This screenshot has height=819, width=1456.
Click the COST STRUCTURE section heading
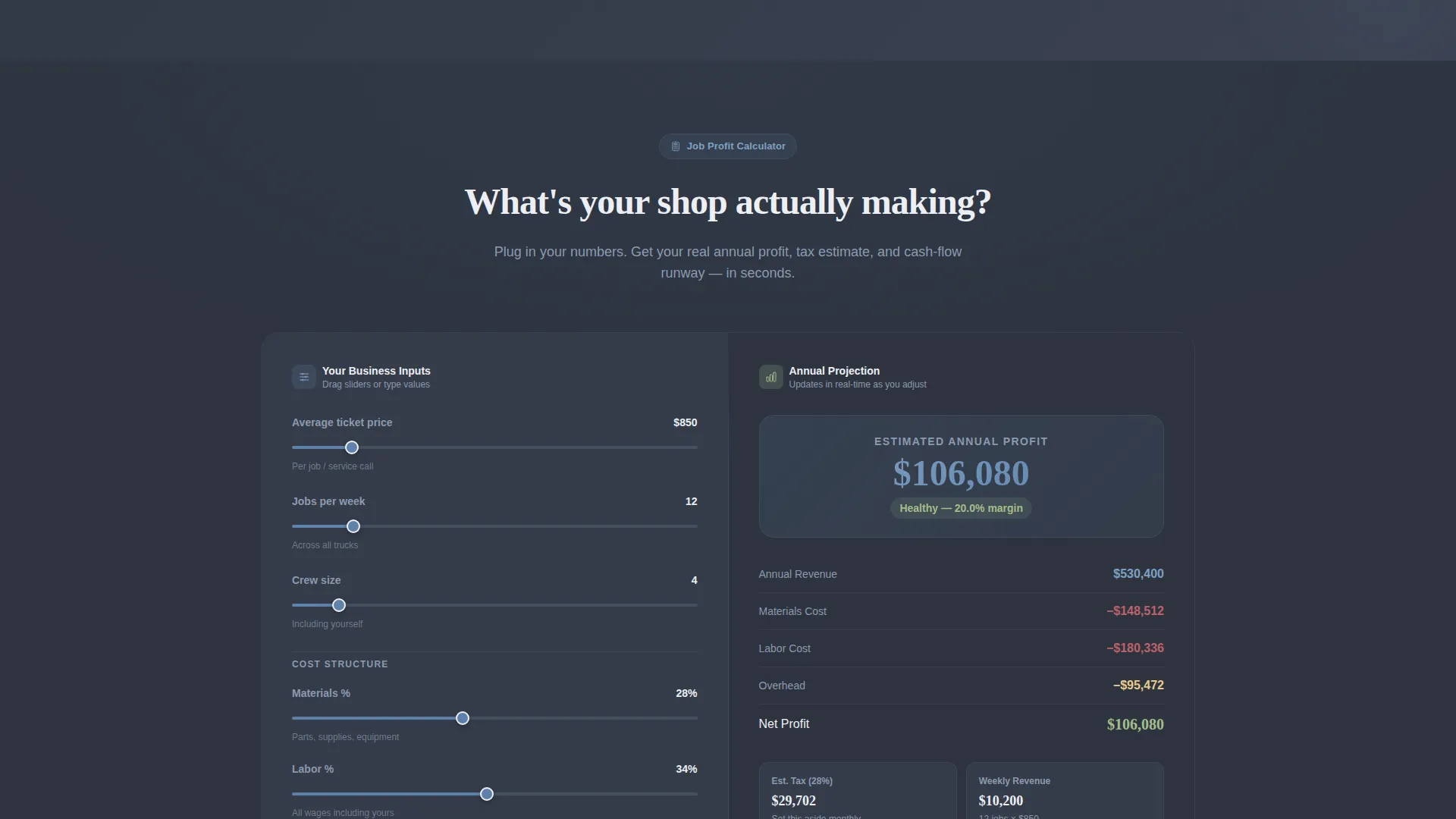340,664
